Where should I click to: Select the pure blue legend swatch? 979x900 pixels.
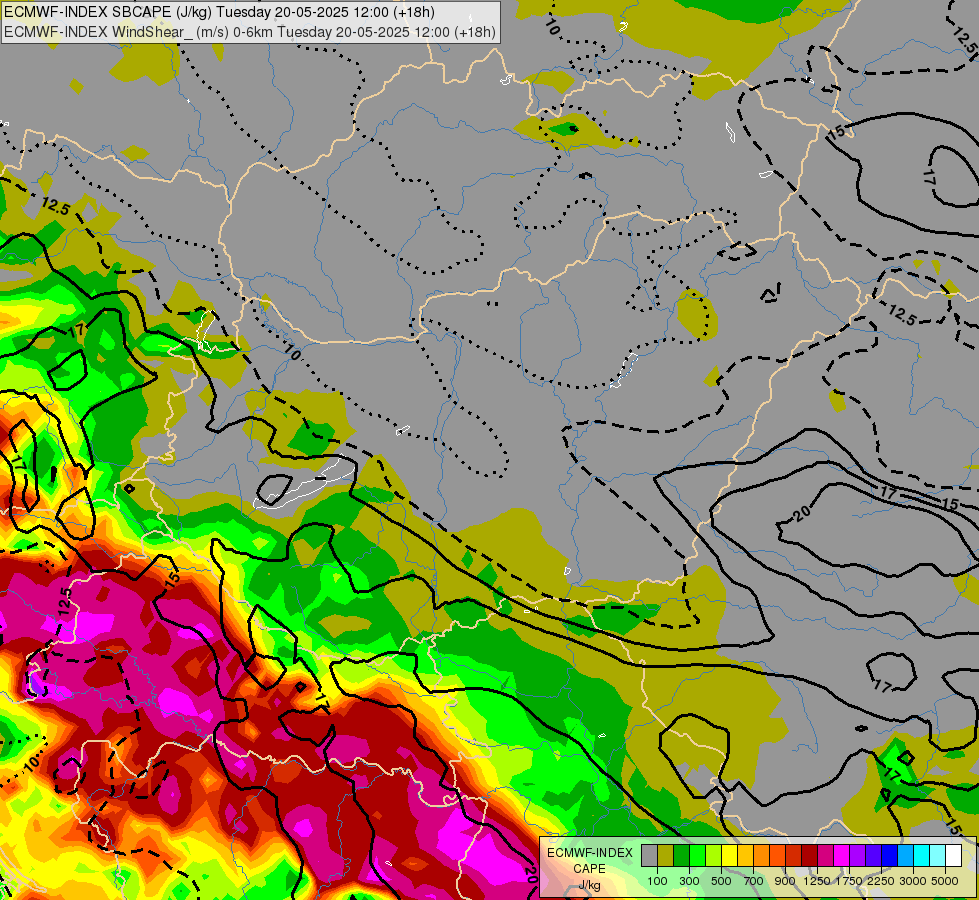coord(889,856)
